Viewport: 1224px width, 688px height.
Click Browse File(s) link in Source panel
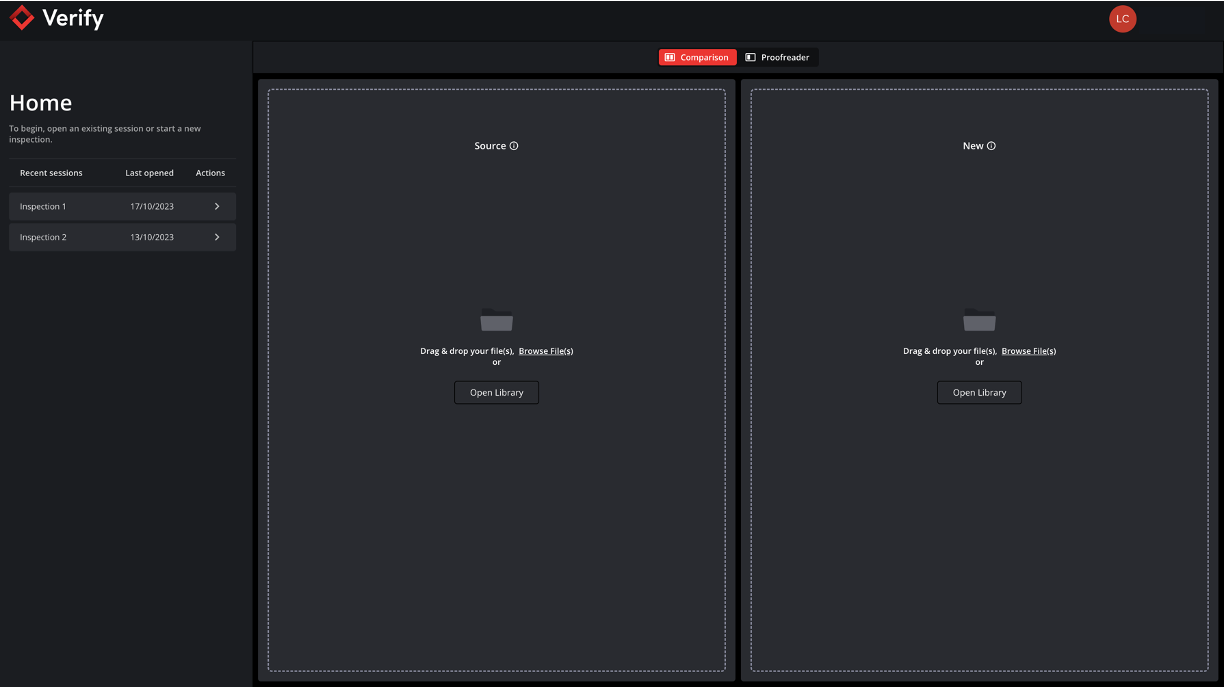[546, 351]
